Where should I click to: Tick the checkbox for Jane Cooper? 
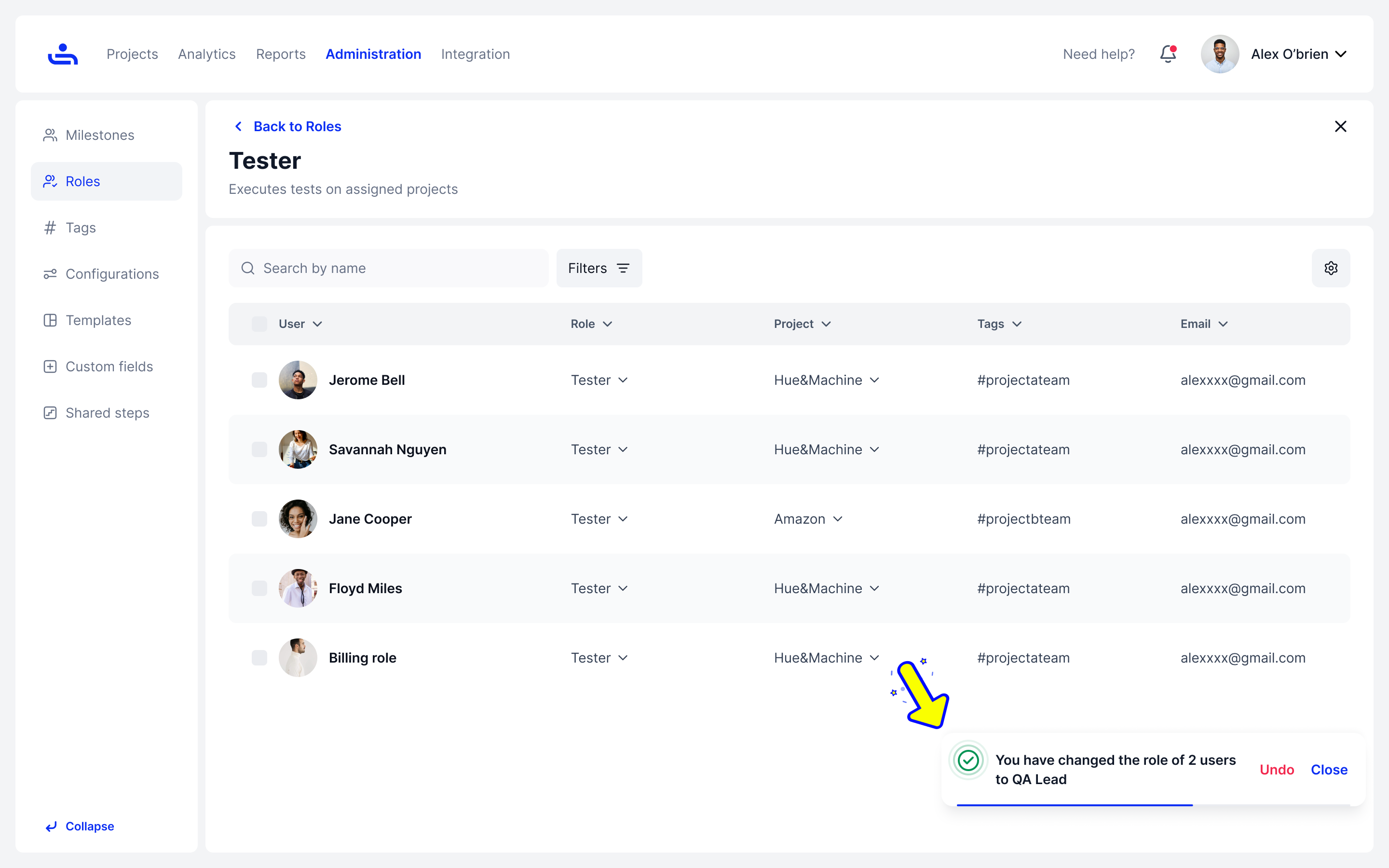(x=259, y=519)
